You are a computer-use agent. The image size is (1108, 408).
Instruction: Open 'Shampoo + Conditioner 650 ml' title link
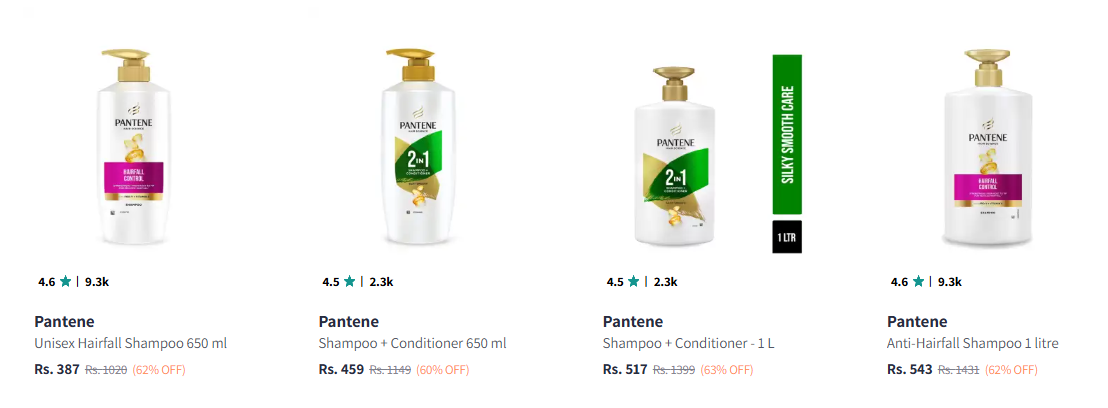tap(412, 344)
